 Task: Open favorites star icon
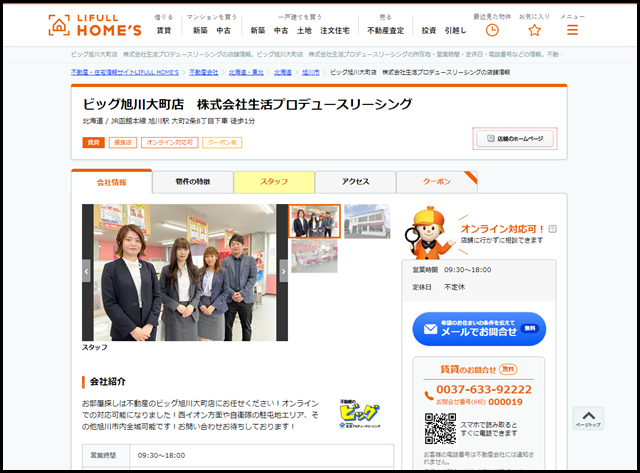534,30
